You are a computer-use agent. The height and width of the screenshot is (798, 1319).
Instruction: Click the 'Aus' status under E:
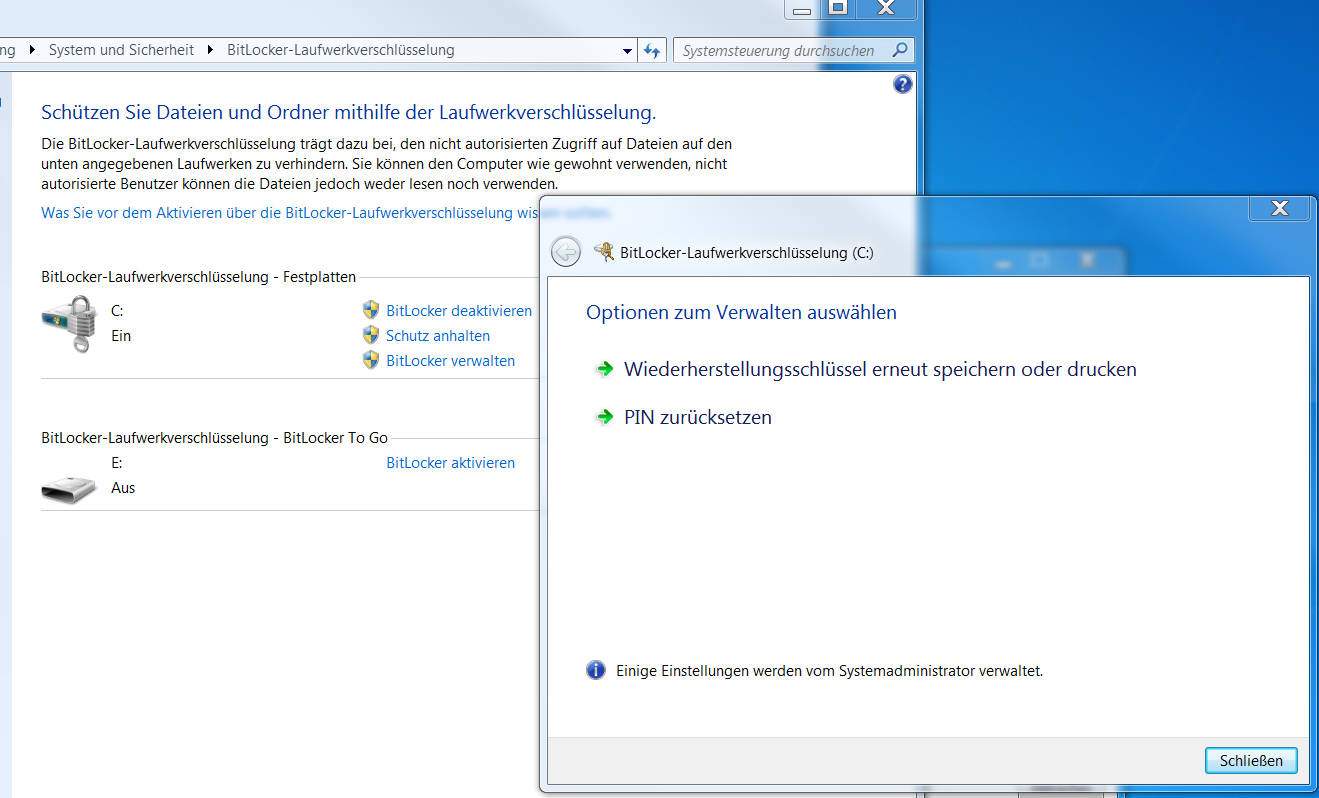123,488
